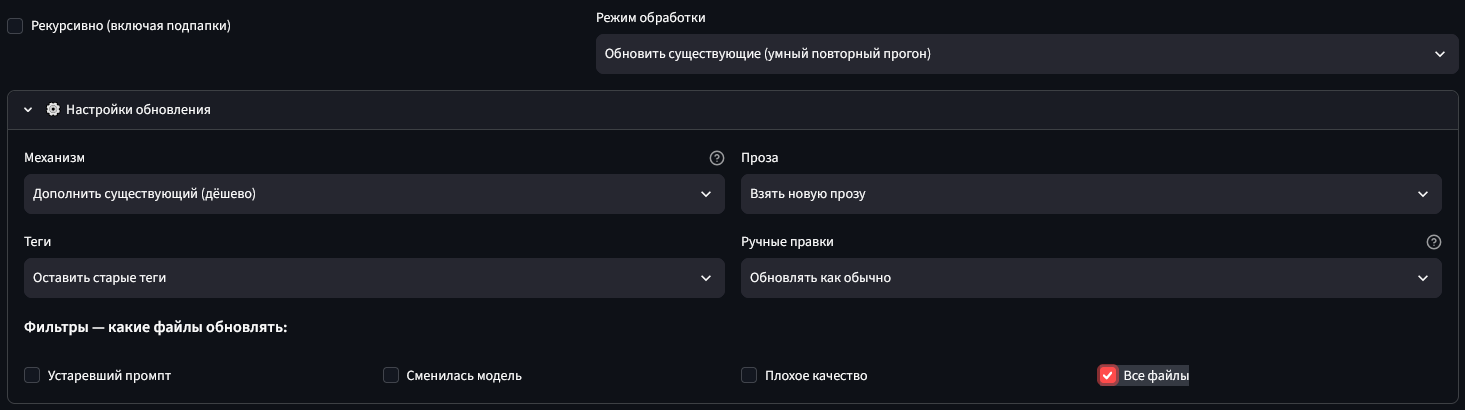Image resolution: width=1465 pixels, height=410 pixels.
Task: Click the help icon next to Механизм
Action: pos(716,158)
